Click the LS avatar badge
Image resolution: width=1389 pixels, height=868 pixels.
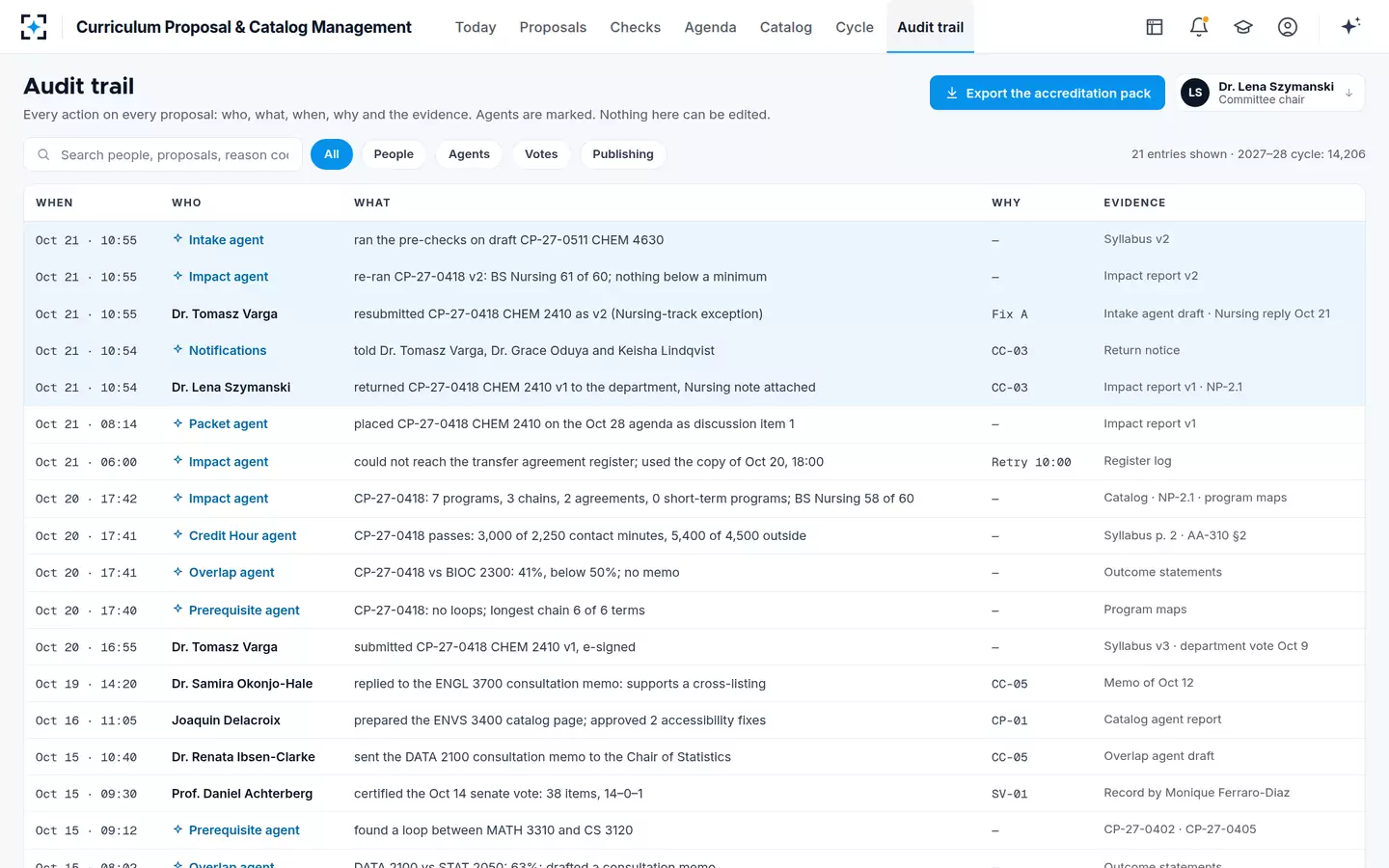point(1195,93)
